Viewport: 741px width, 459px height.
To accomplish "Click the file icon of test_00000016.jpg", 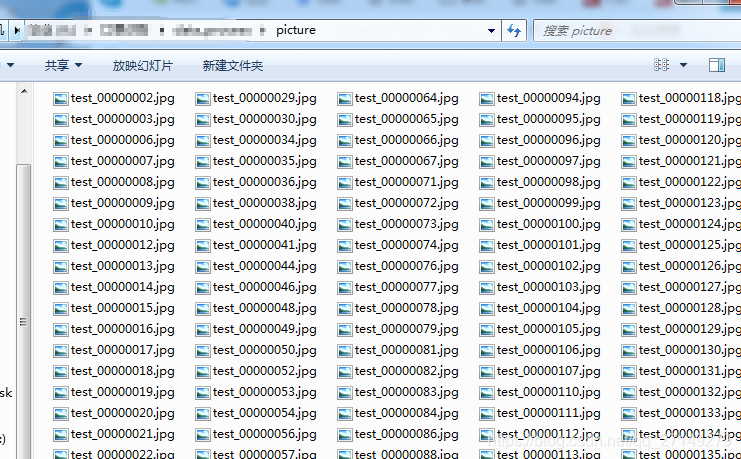I will tap(60, 329).
